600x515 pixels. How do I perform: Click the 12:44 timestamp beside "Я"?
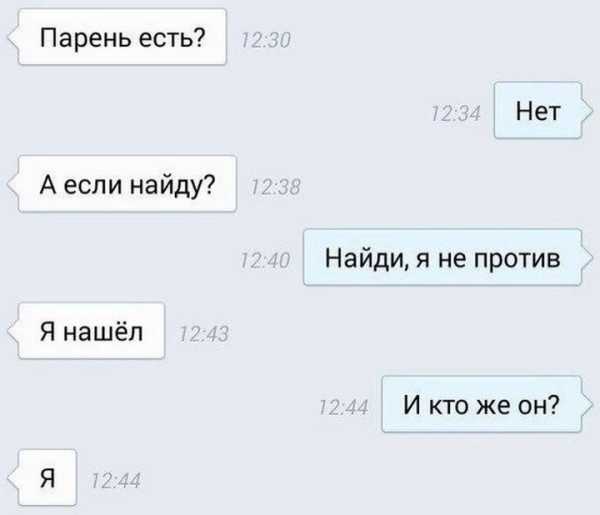click(x=116, y=481)
